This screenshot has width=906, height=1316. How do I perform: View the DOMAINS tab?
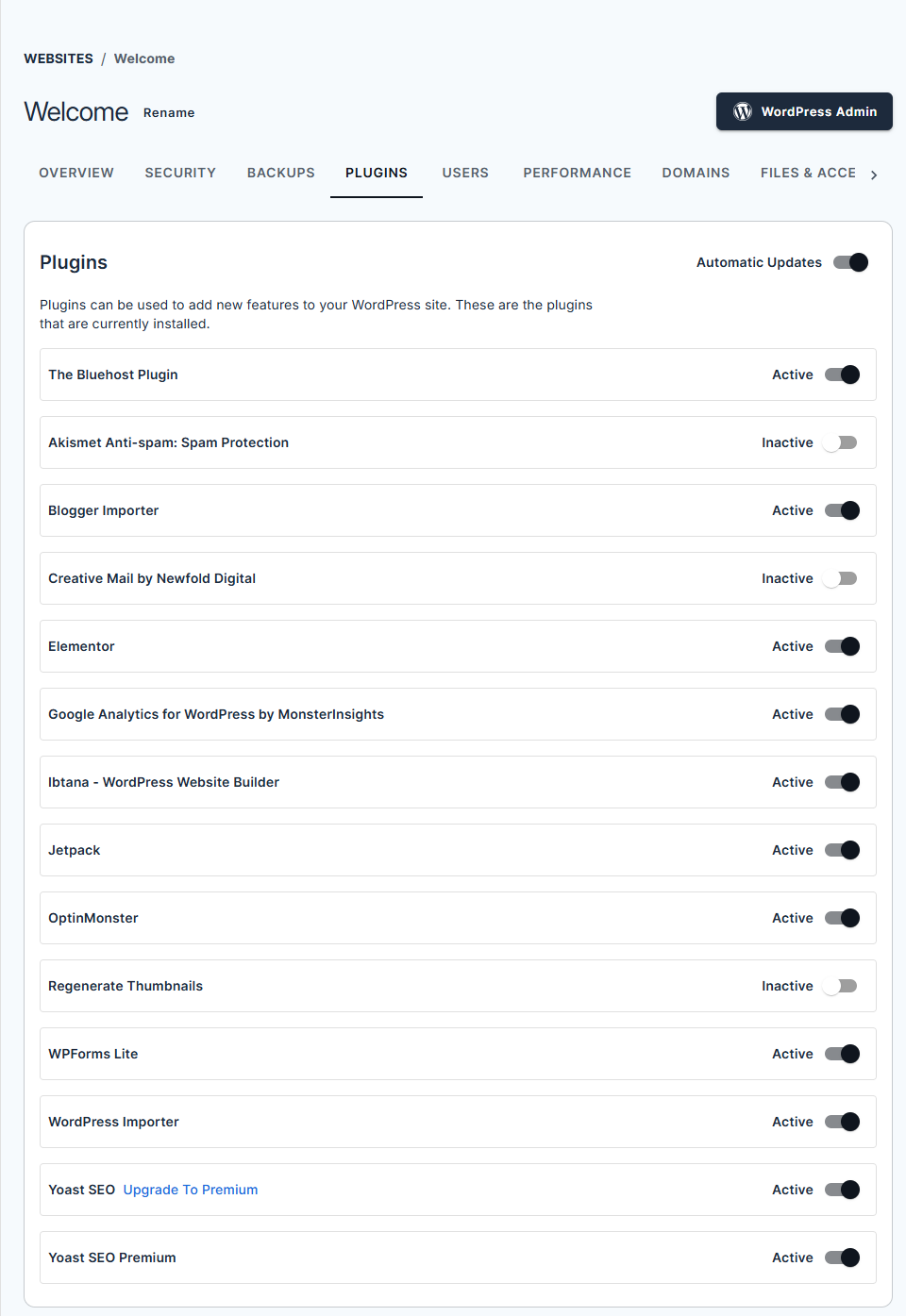pyautogui.click(x=696, y=173)
